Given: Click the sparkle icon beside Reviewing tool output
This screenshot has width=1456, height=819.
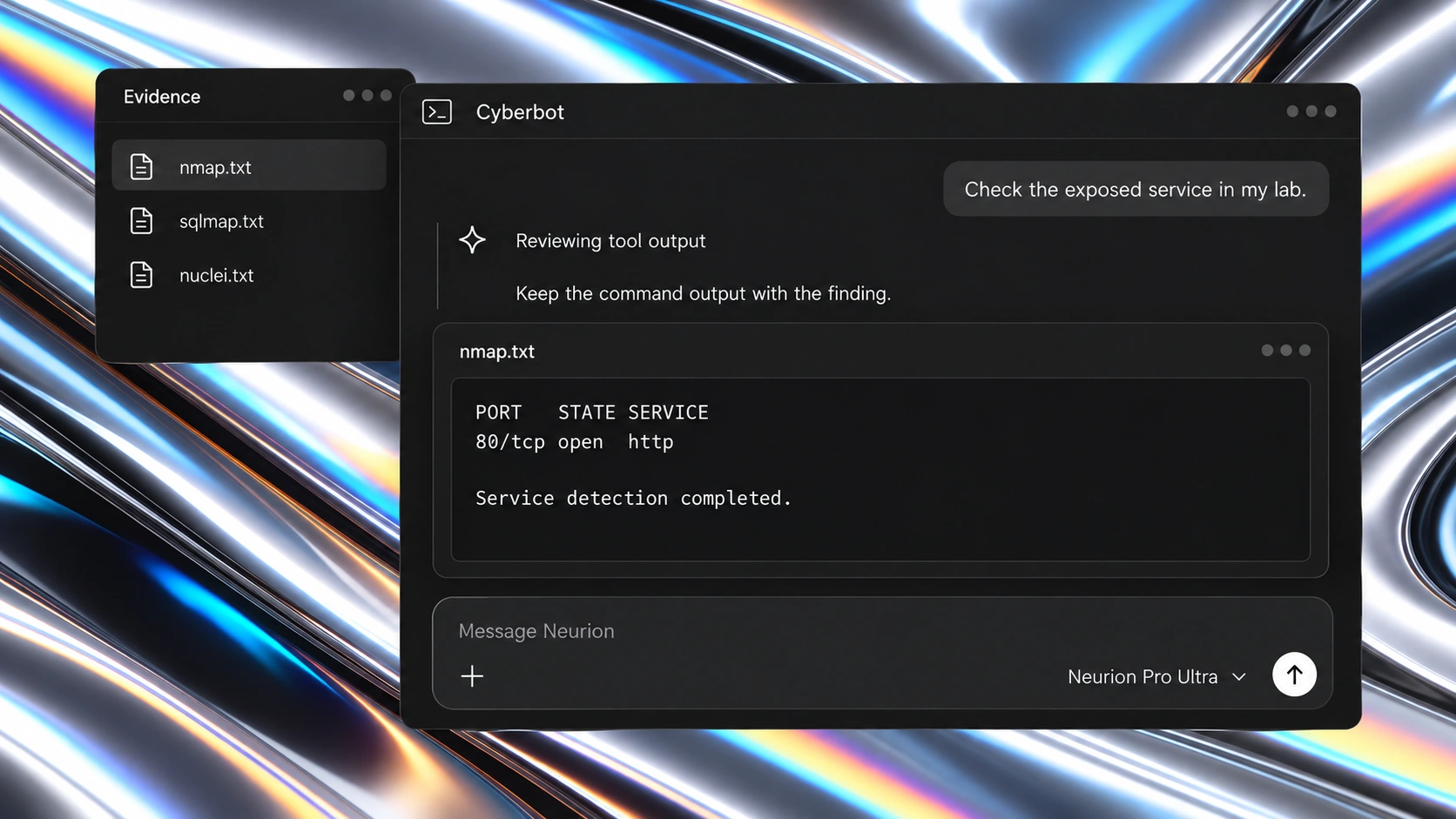Looking at the screenshot, I should click(x=472, y=239).
